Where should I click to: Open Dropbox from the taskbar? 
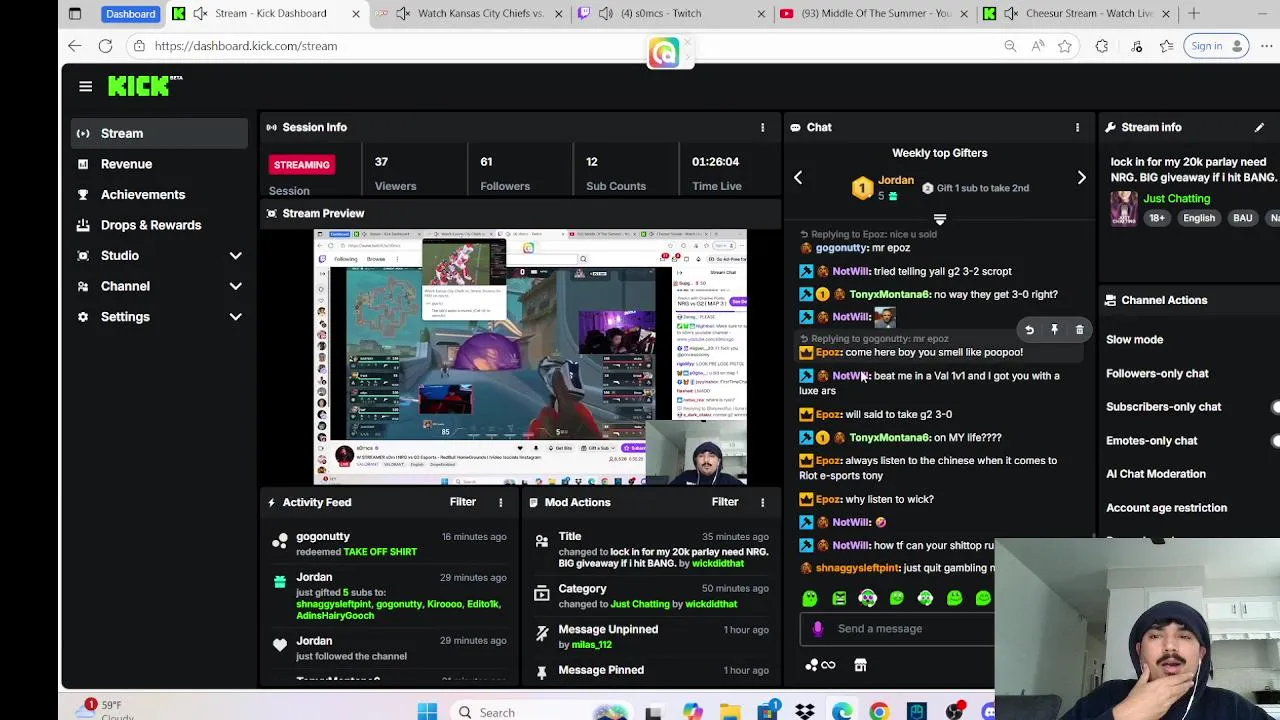click(804, 712)
